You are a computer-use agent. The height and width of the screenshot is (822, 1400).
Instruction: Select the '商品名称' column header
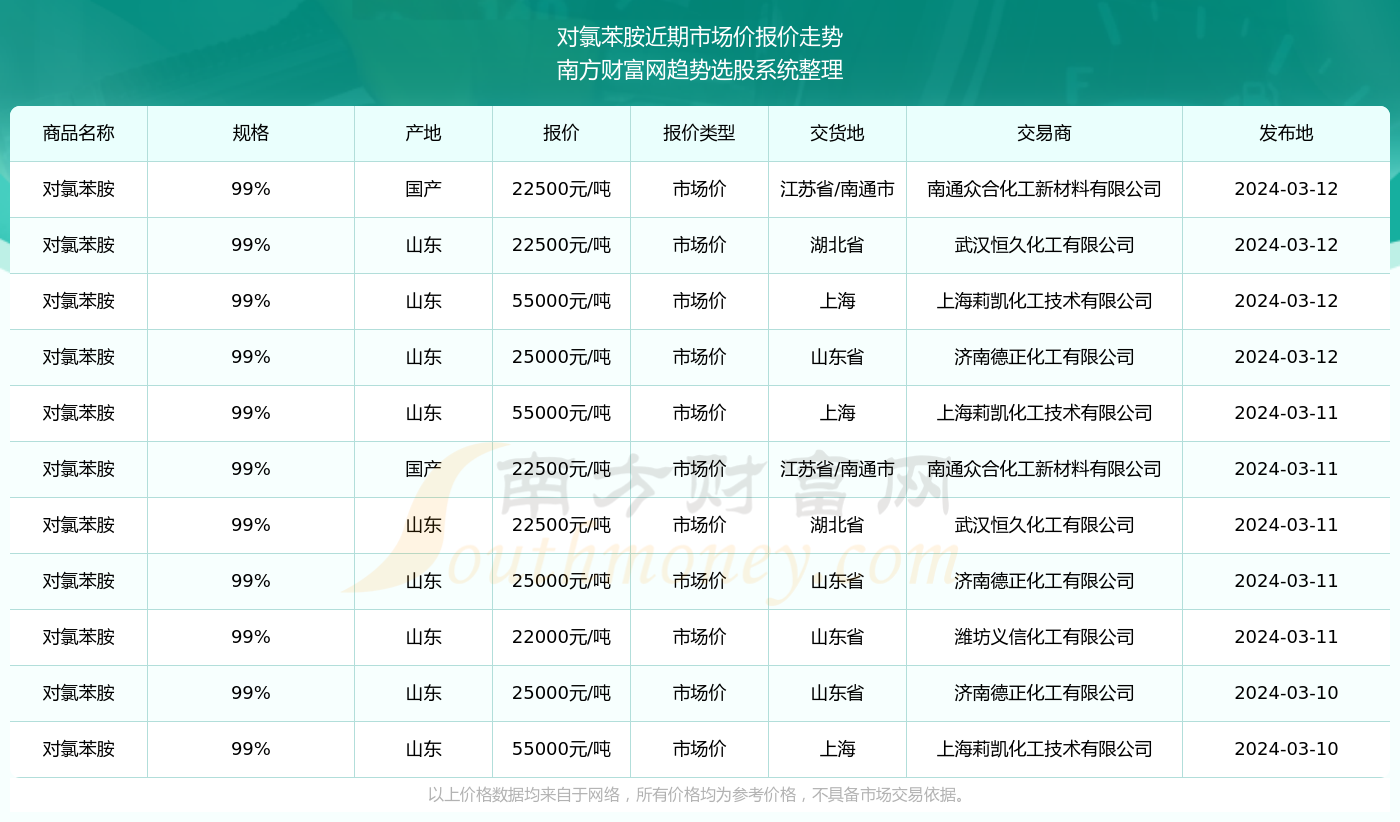79,133
